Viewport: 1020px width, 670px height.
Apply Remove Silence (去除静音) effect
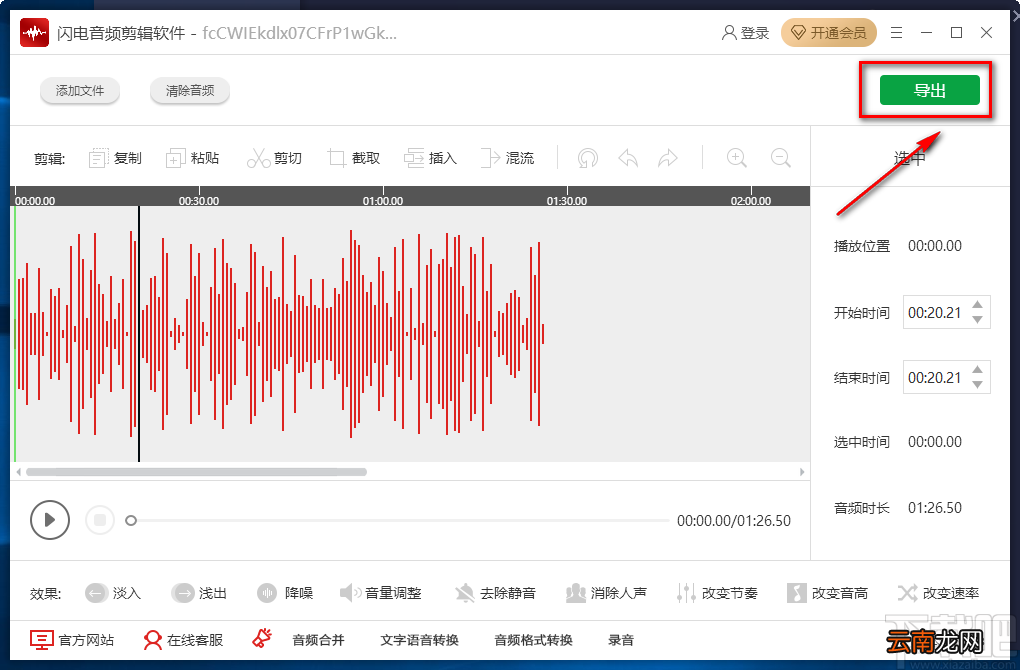tap(495, 593)
